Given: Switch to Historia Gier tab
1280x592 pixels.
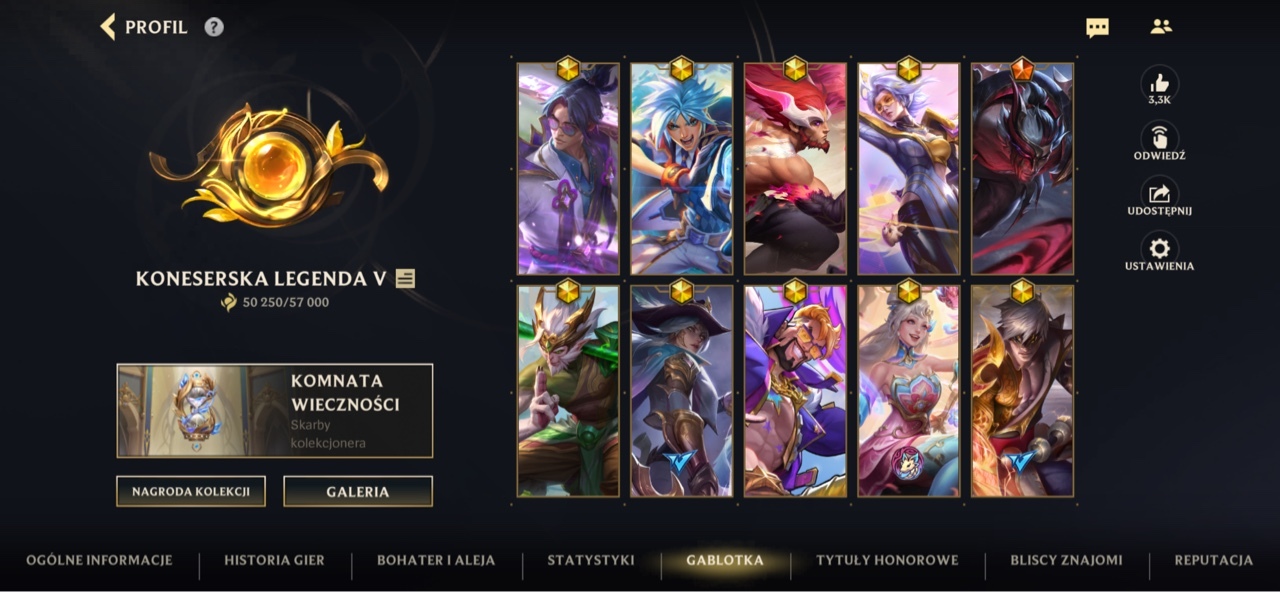Looking at the screenshot, I should click(274, 560).
